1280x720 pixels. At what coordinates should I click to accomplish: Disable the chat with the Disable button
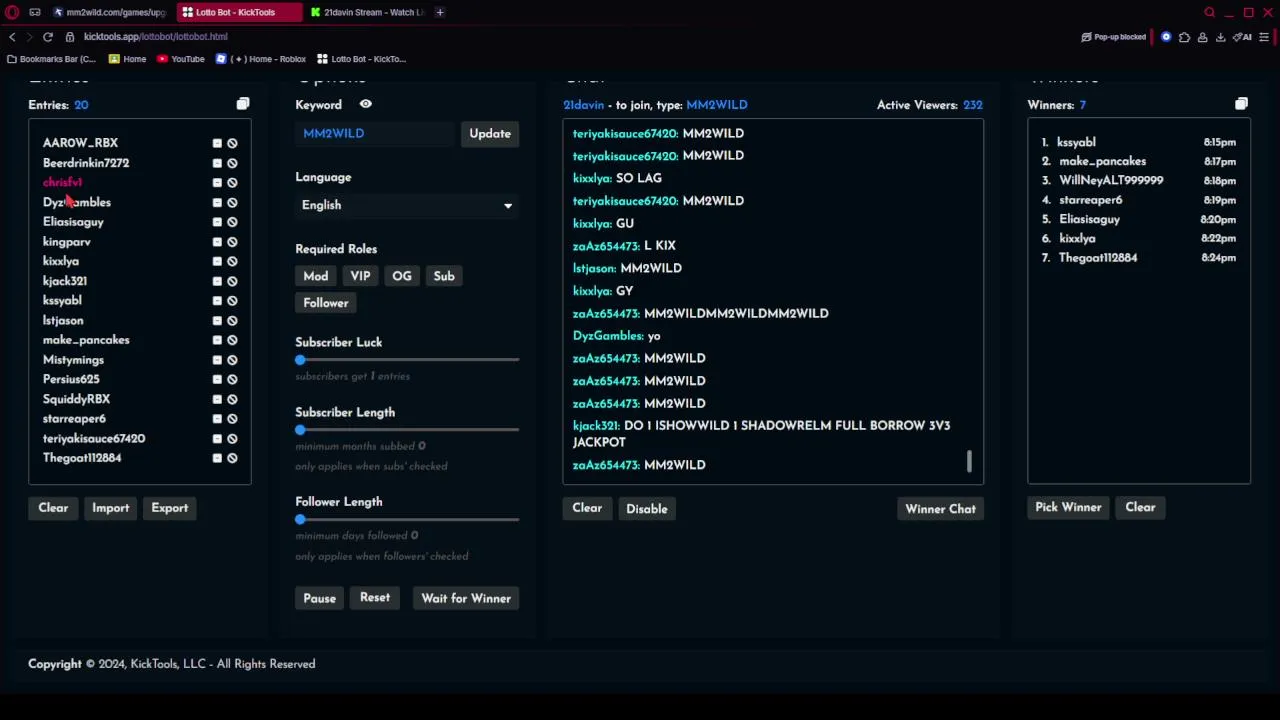[x=646, y=509]
